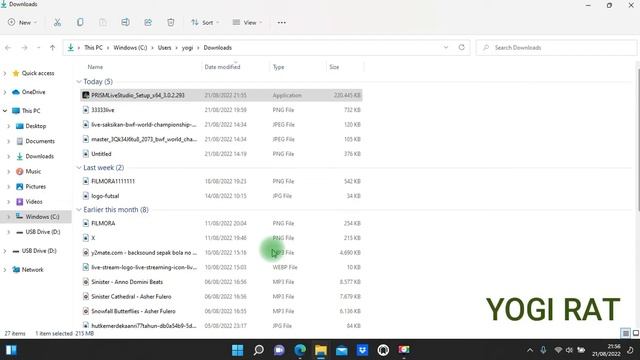
Task: Expand OneDrive in navigation pane
Action: [x=5, y=92]
